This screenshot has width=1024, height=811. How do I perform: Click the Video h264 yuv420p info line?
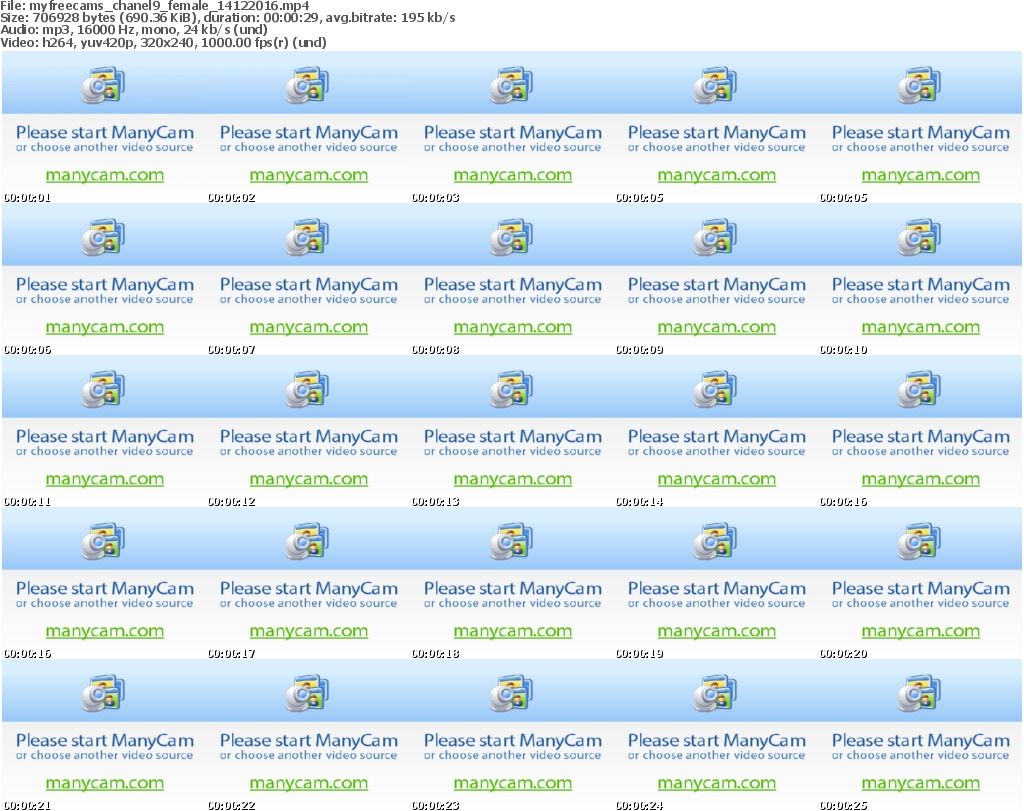(x=163, y=42)
